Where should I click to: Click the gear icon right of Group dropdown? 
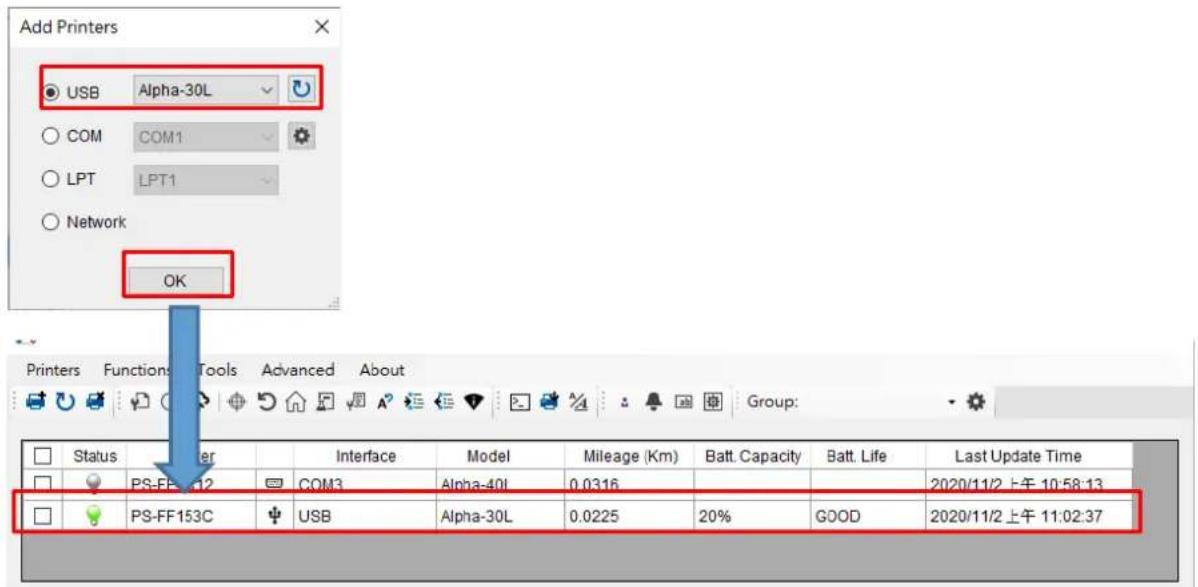[x=976, y=401]
